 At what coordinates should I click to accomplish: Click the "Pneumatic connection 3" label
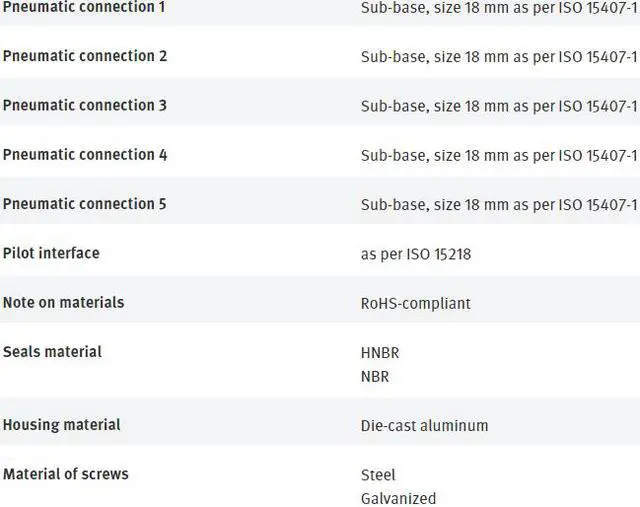[84, 105]
